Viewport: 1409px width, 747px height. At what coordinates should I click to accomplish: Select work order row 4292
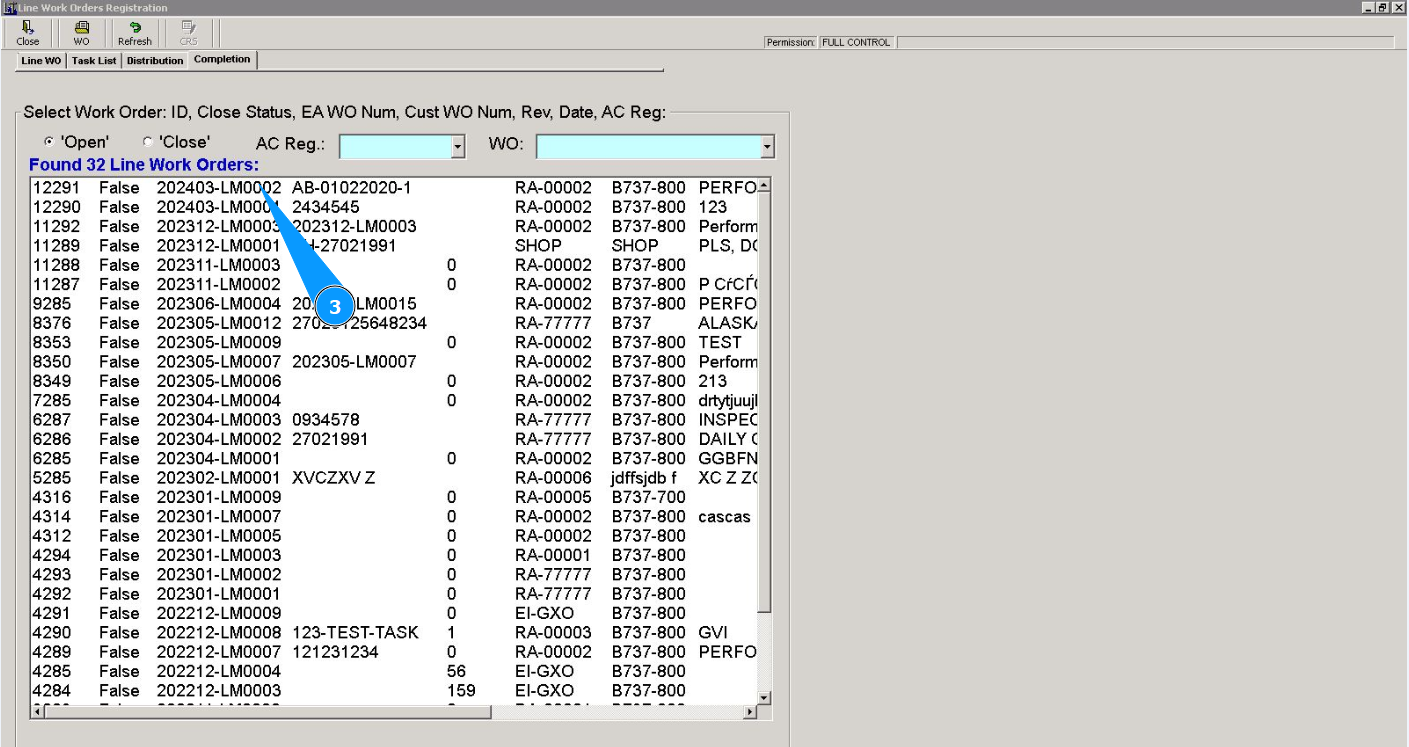[x=394, y=594]
